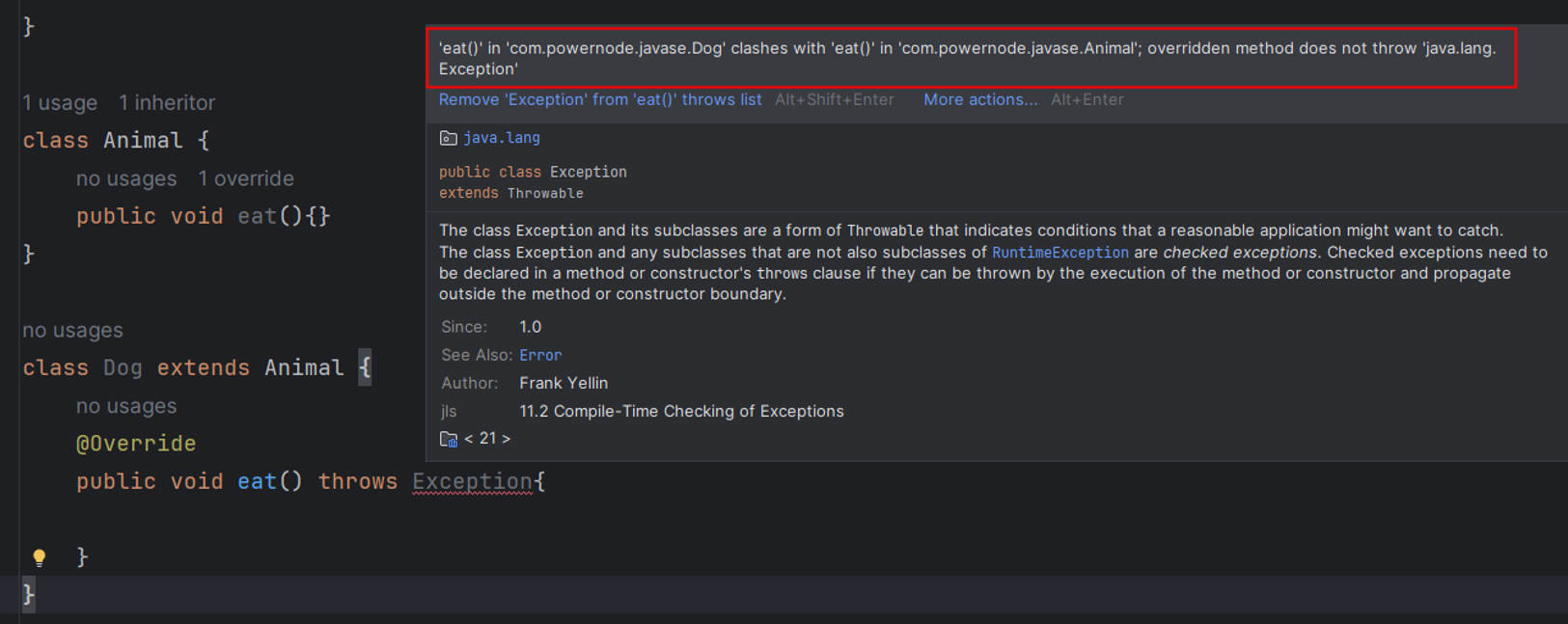Image resolution: width=1568 pixels, height=624 pixels.
Task: Apply "Remove 'Exception' from 'eat()' throws list" fix
Action: [x=599, y=99]
